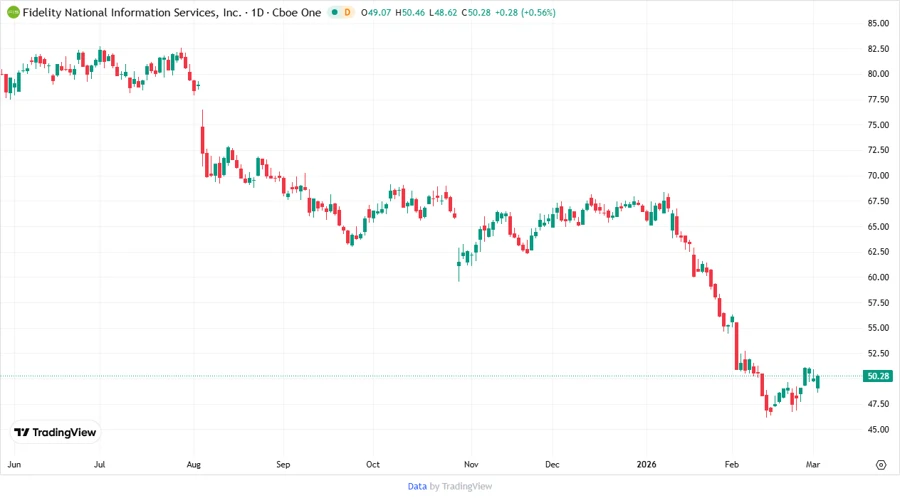Screen dimensions: 900x498
Task: Click the Dec label on time axis
Action: point(552,465)
